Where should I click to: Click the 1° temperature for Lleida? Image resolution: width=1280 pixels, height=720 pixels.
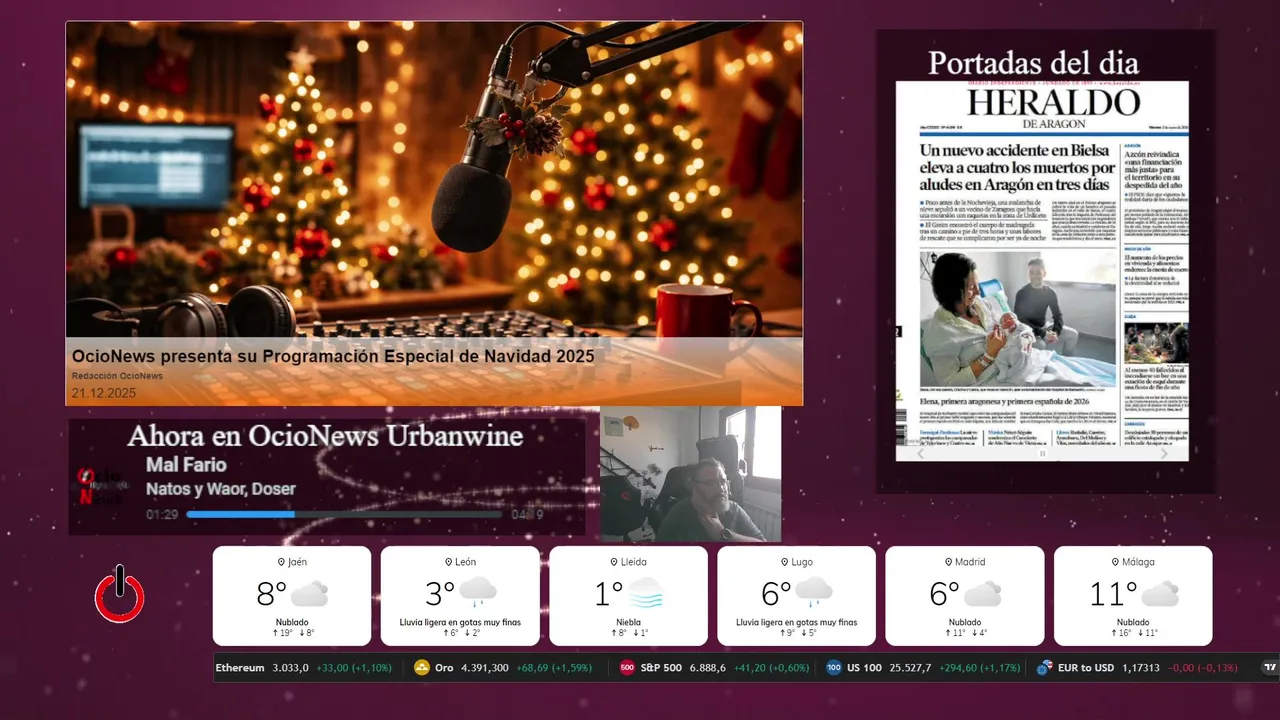pyautogui.click(x=609, y=594)
